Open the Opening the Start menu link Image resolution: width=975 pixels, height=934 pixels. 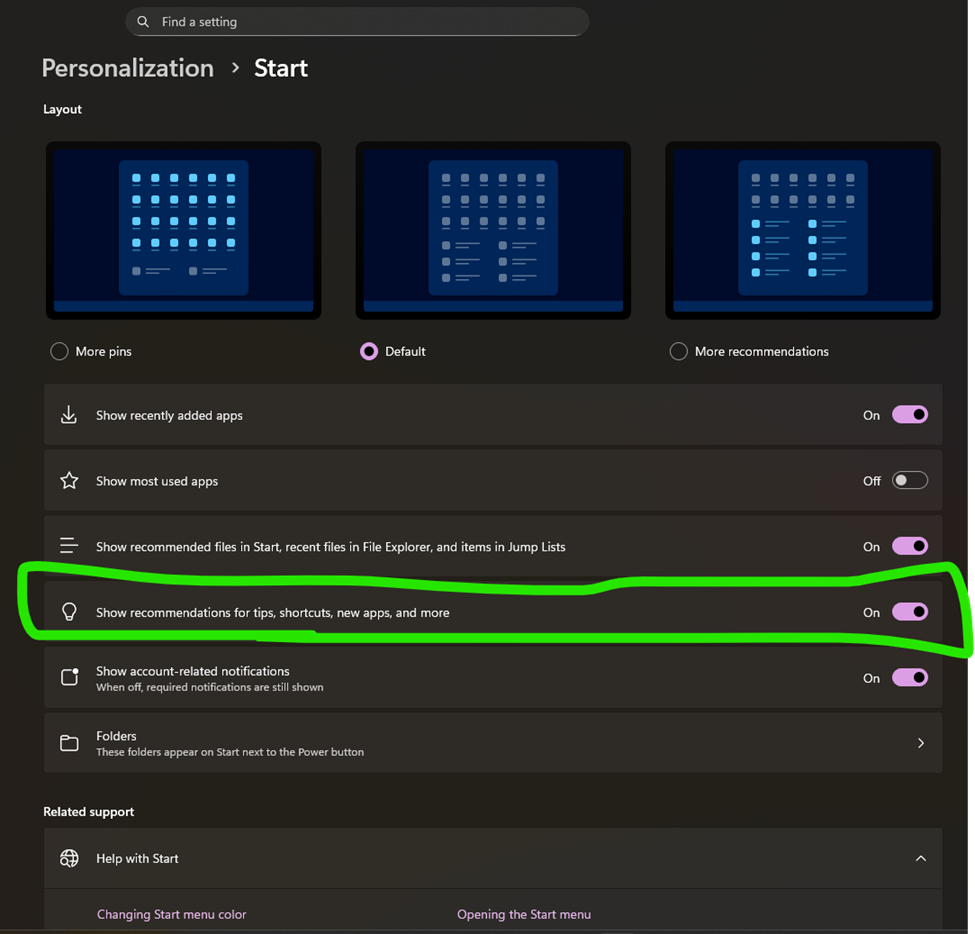point(524,914)
